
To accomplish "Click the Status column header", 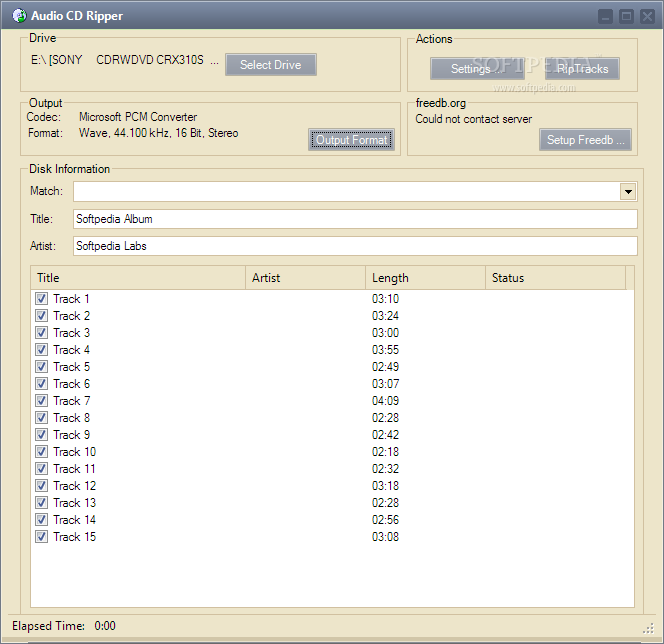I will click(x=555, y=278).
